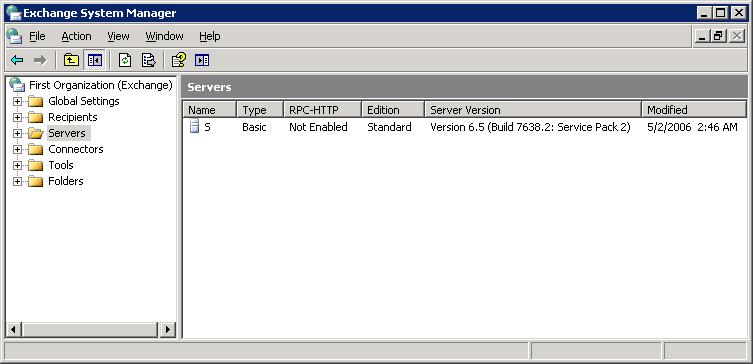The width and height of the screenshot is (753, 364).
Task: Click the Connectors folder icon
Action: click(36, 149)
